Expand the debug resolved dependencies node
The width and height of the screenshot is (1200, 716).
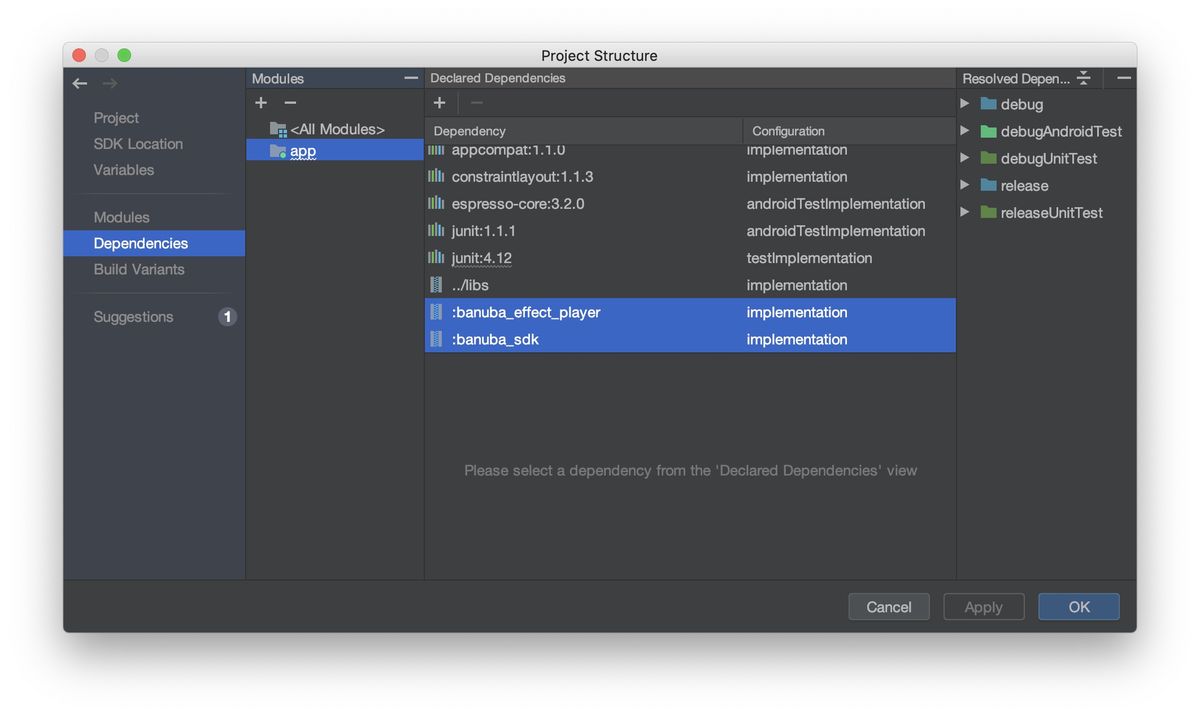point(965,104)
